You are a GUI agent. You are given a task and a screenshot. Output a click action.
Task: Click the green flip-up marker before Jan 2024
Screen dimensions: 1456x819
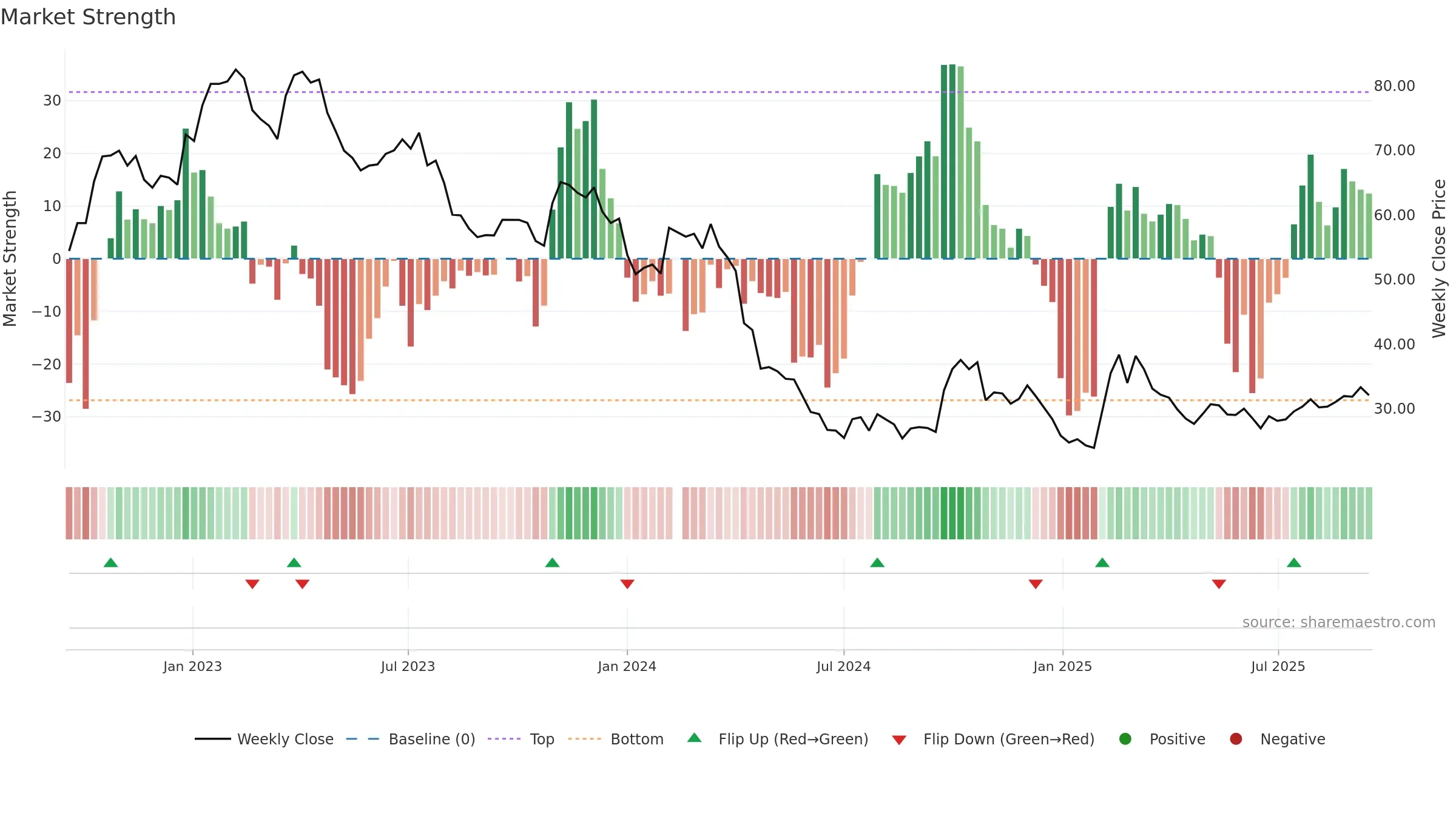[x=552, y=562]
